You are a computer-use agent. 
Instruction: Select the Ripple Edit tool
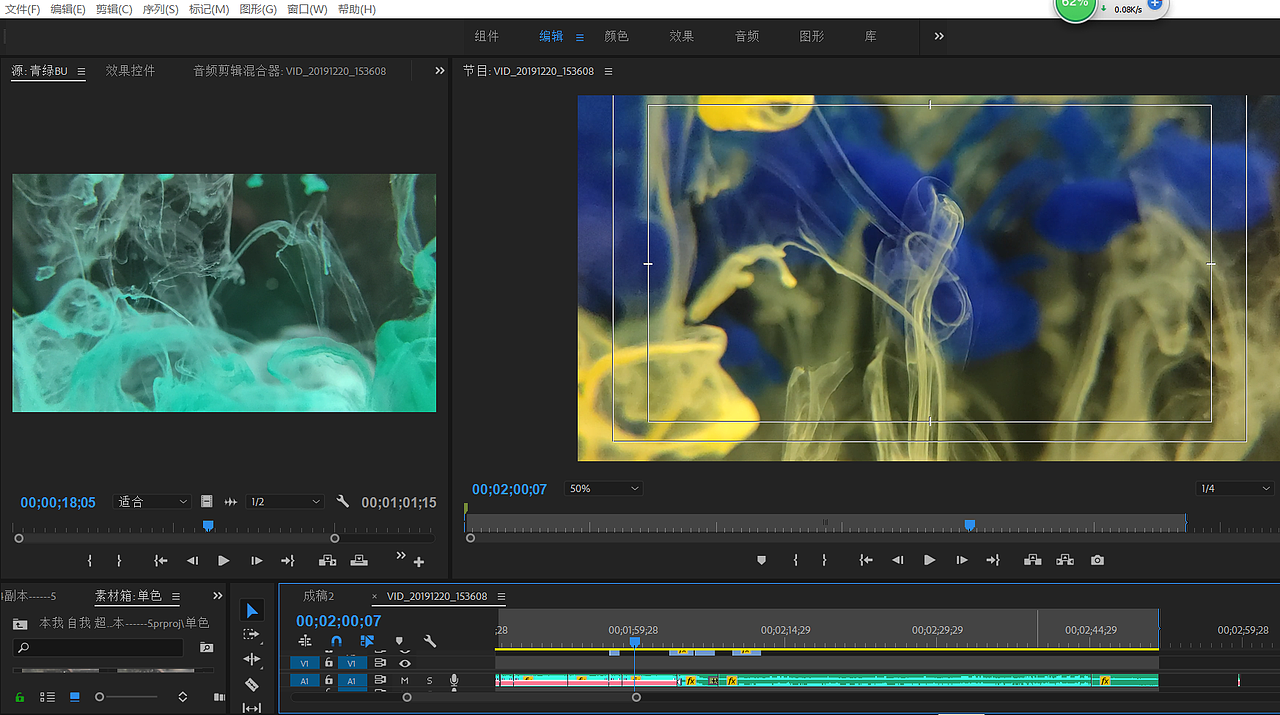[x=252, y=659]
